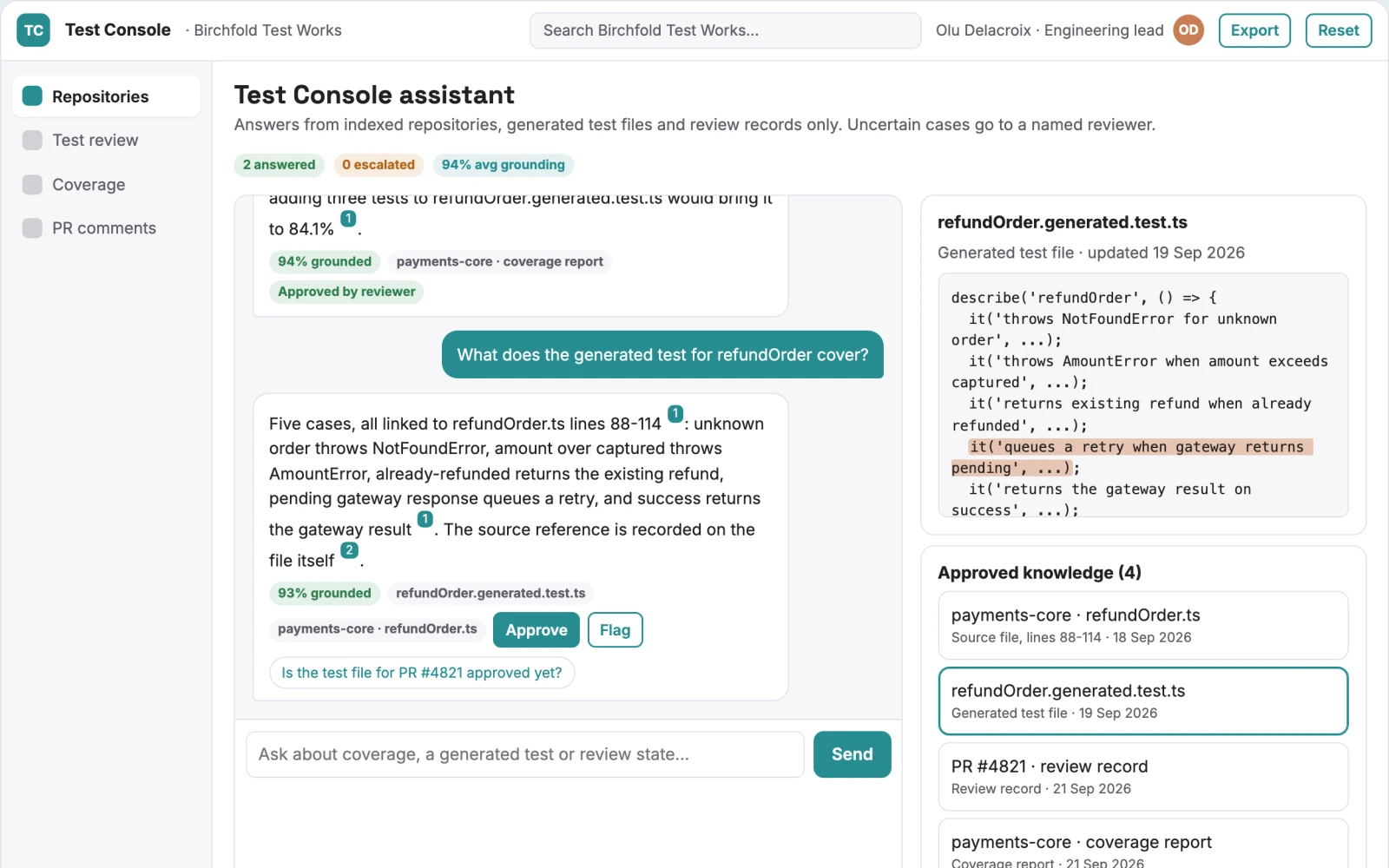Click 'Approved knowledge (4)' heading
Viewport: 1389px width, 868px height.
tap(1039, 573)
